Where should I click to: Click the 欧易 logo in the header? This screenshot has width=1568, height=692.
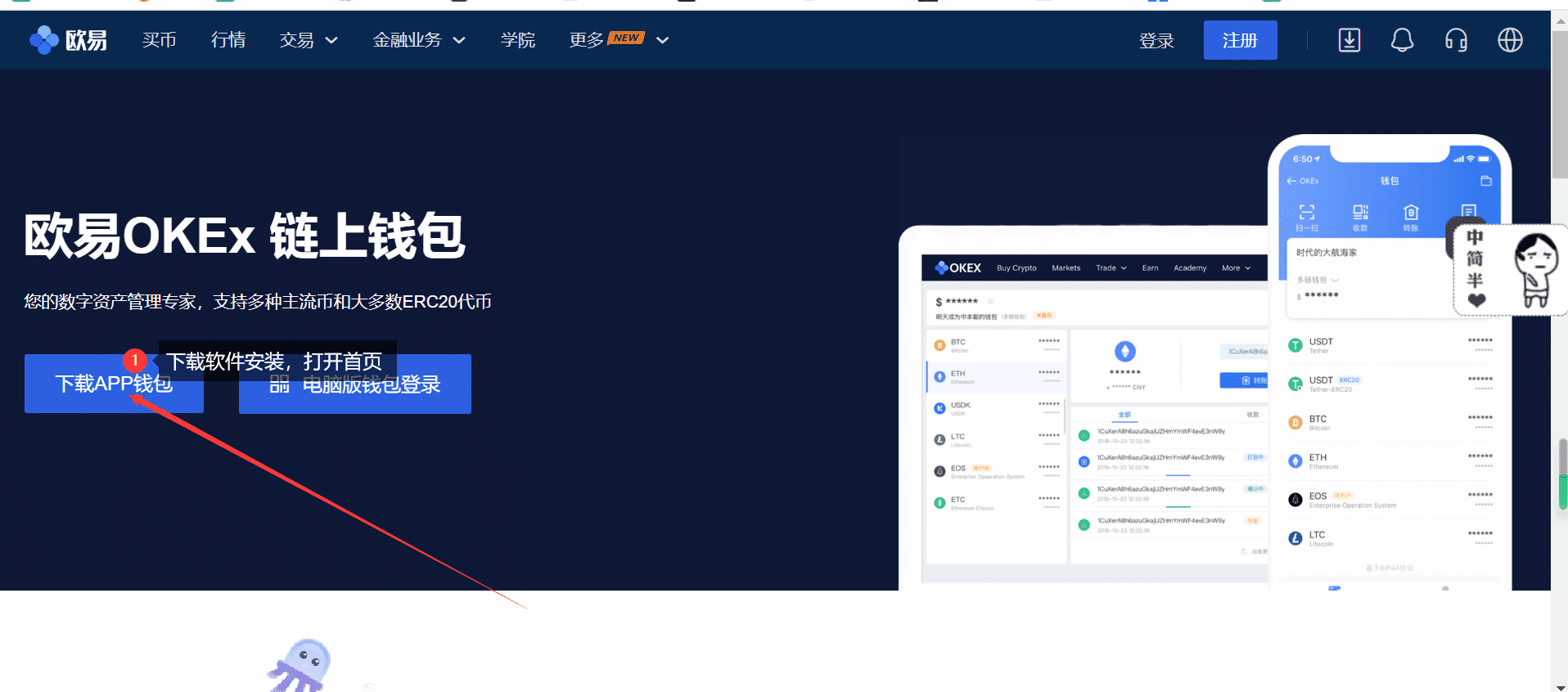click(x=68, y=40)
